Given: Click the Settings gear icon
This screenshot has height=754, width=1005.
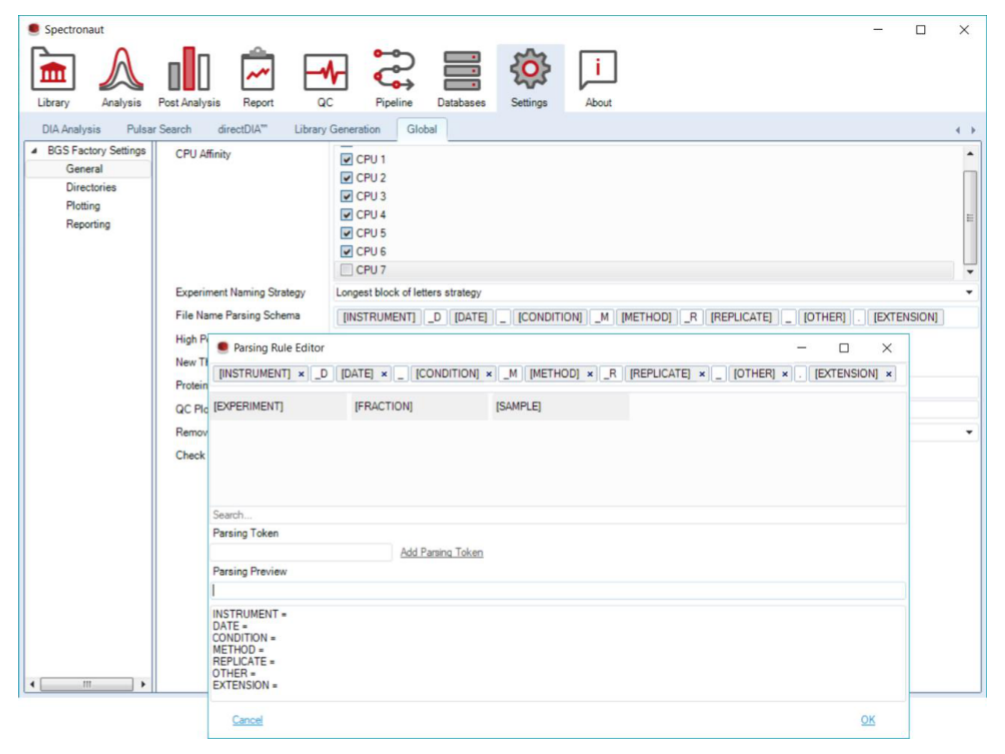Looking at the screenshot, I should pos(529,69).
